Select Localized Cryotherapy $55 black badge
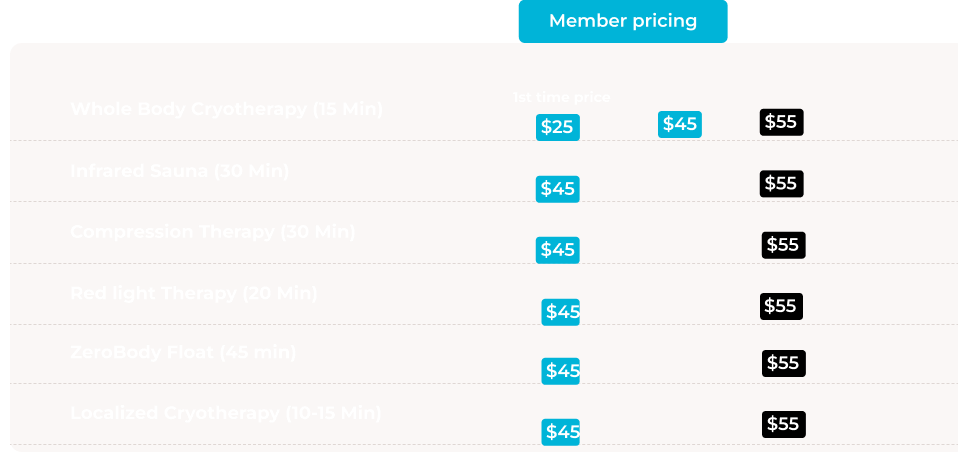The image size is (958, 471). coord(784,424)
